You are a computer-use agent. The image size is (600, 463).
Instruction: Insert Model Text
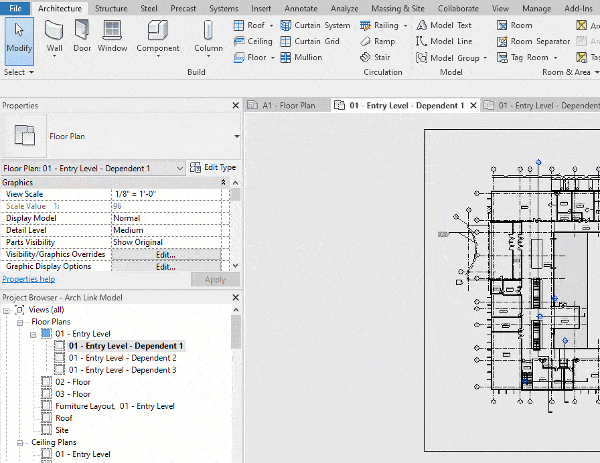pyautogui.click(x=443, y=25)
